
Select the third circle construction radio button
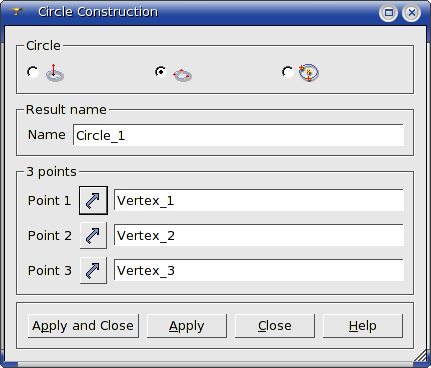(288, 72)
